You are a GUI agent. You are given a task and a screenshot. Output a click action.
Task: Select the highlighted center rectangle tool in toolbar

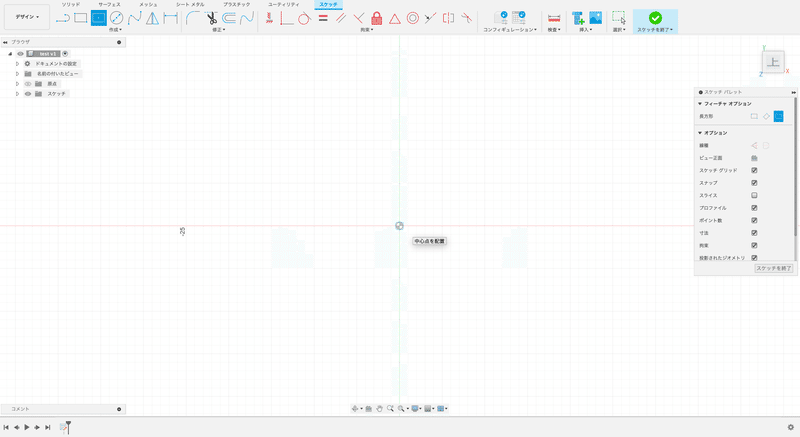(x=98, y=18)
